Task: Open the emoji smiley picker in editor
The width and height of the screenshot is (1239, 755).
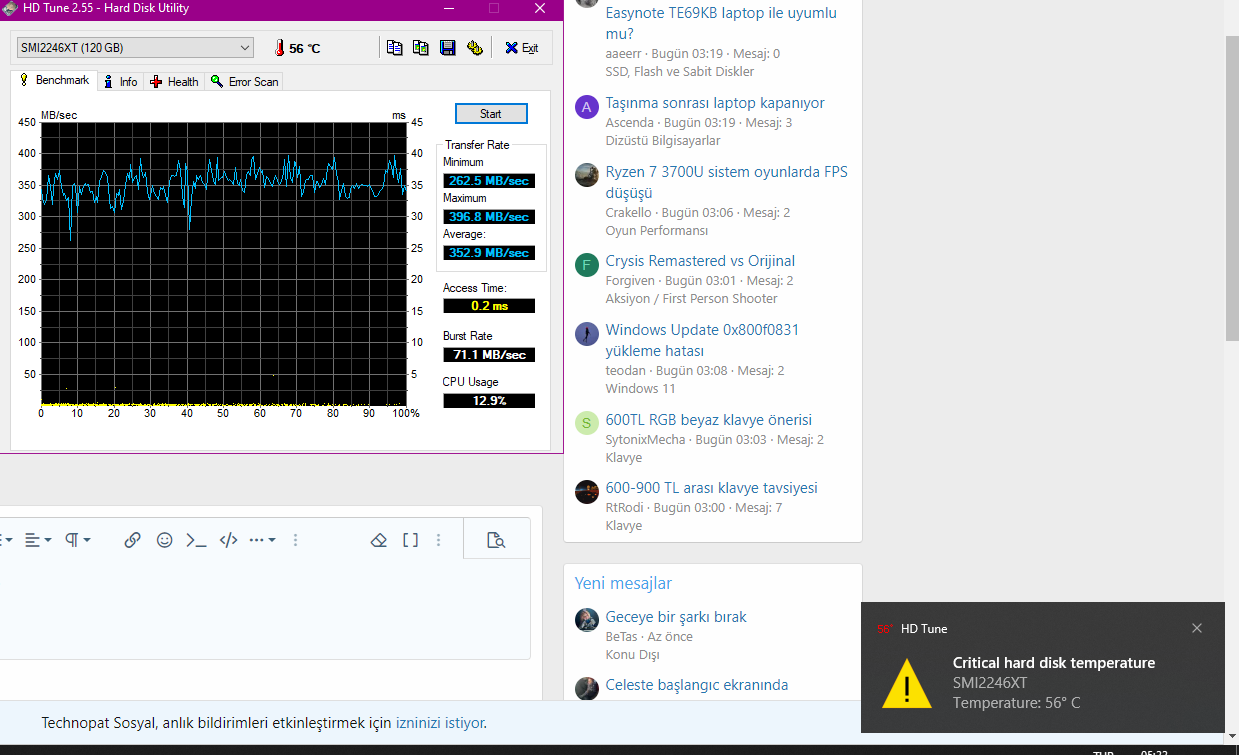Action: click(x=165, y=540)
